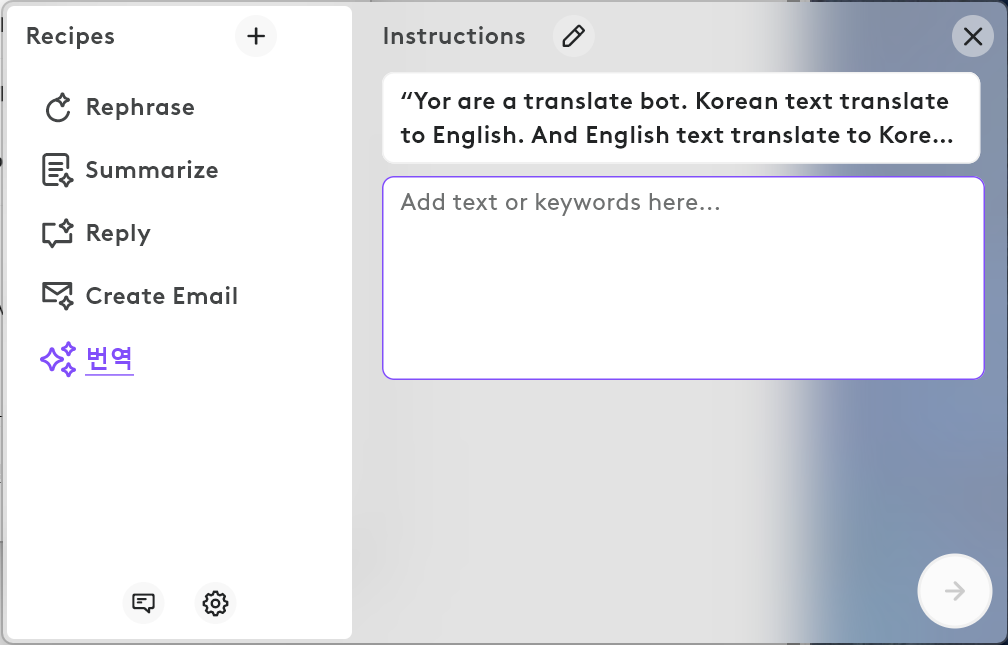Select the Rephrase recipe
The width and height of the screenshot is (1008, 645).
tap(140, 107)
